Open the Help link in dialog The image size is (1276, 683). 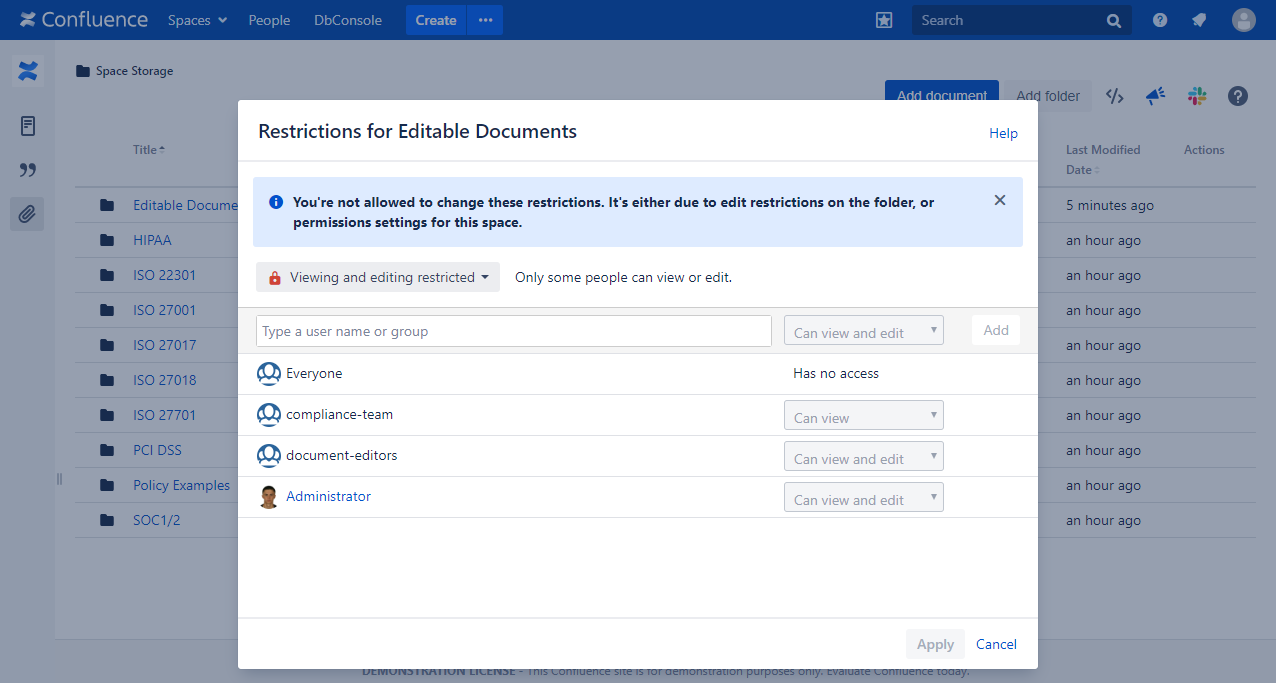pyautogui.click(x=1003, y=133)
